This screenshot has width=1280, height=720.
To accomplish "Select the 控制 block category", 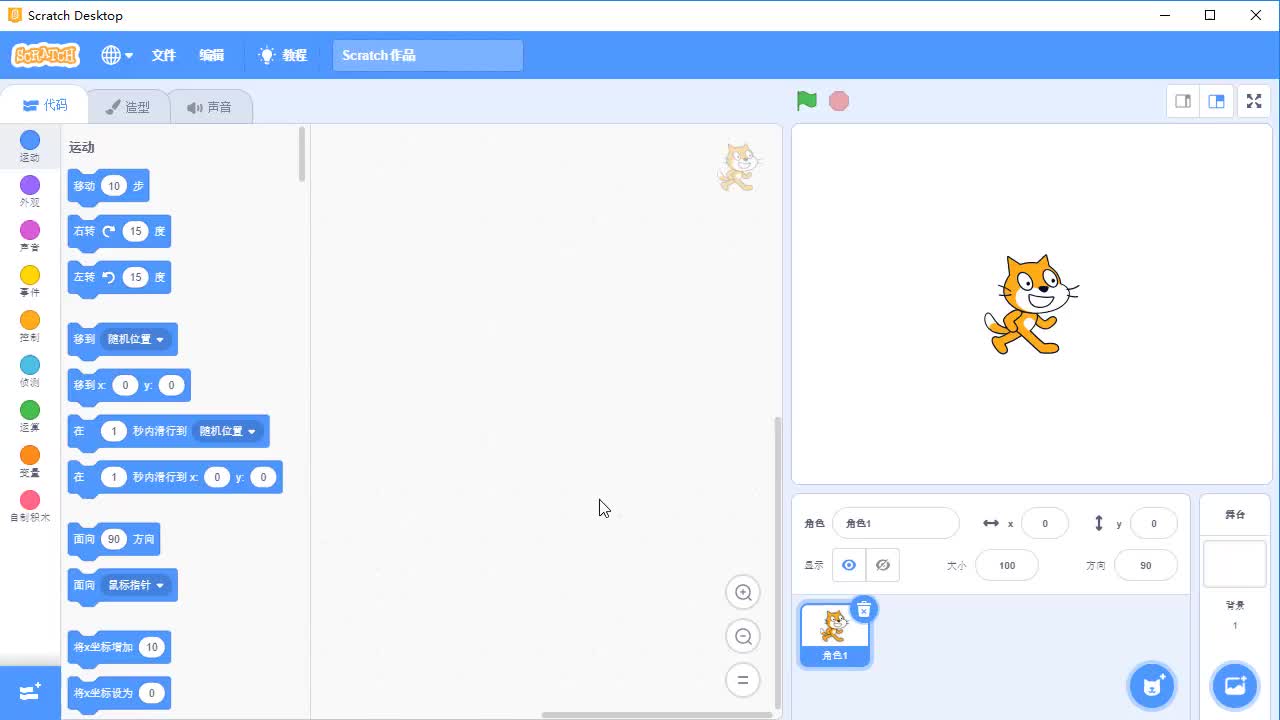I will pyautogui.click(x=30, y=326).
